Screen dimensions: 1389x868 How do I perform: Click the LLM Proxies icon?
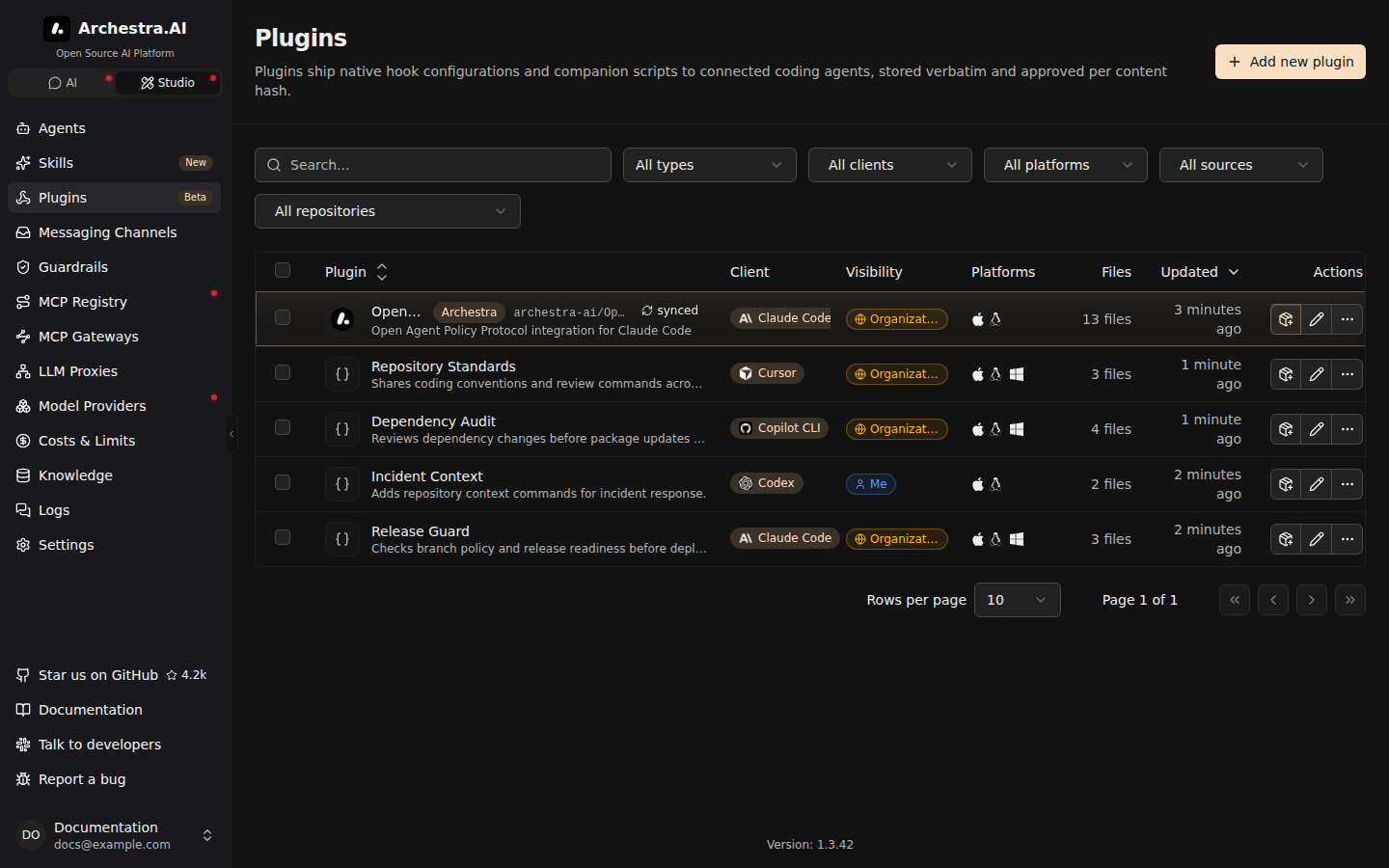pyautogui.click(x=23, y=371)
